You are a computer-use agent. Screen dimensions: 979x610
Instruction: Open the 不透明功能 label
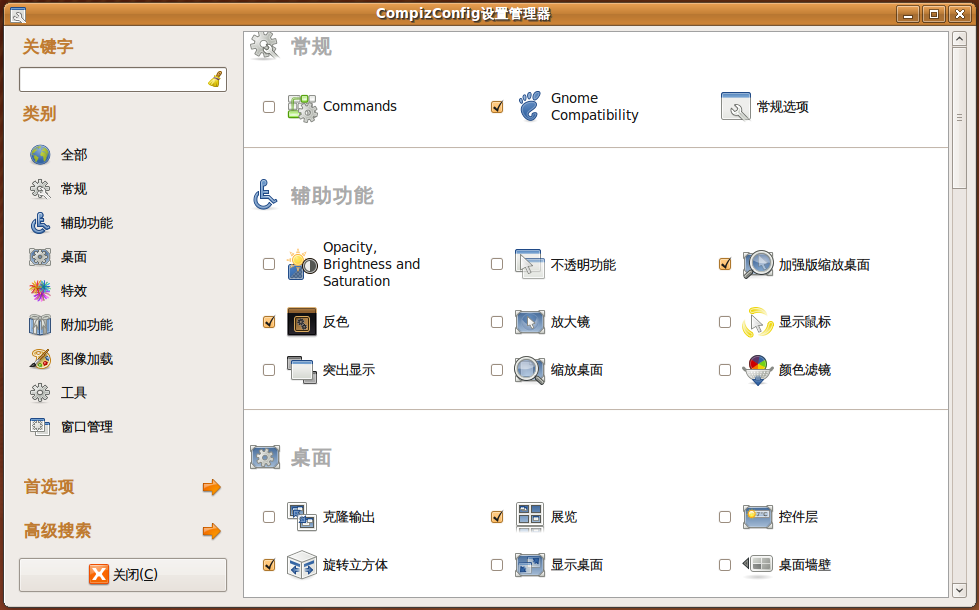pyautogui.click(x=583, y=265)
